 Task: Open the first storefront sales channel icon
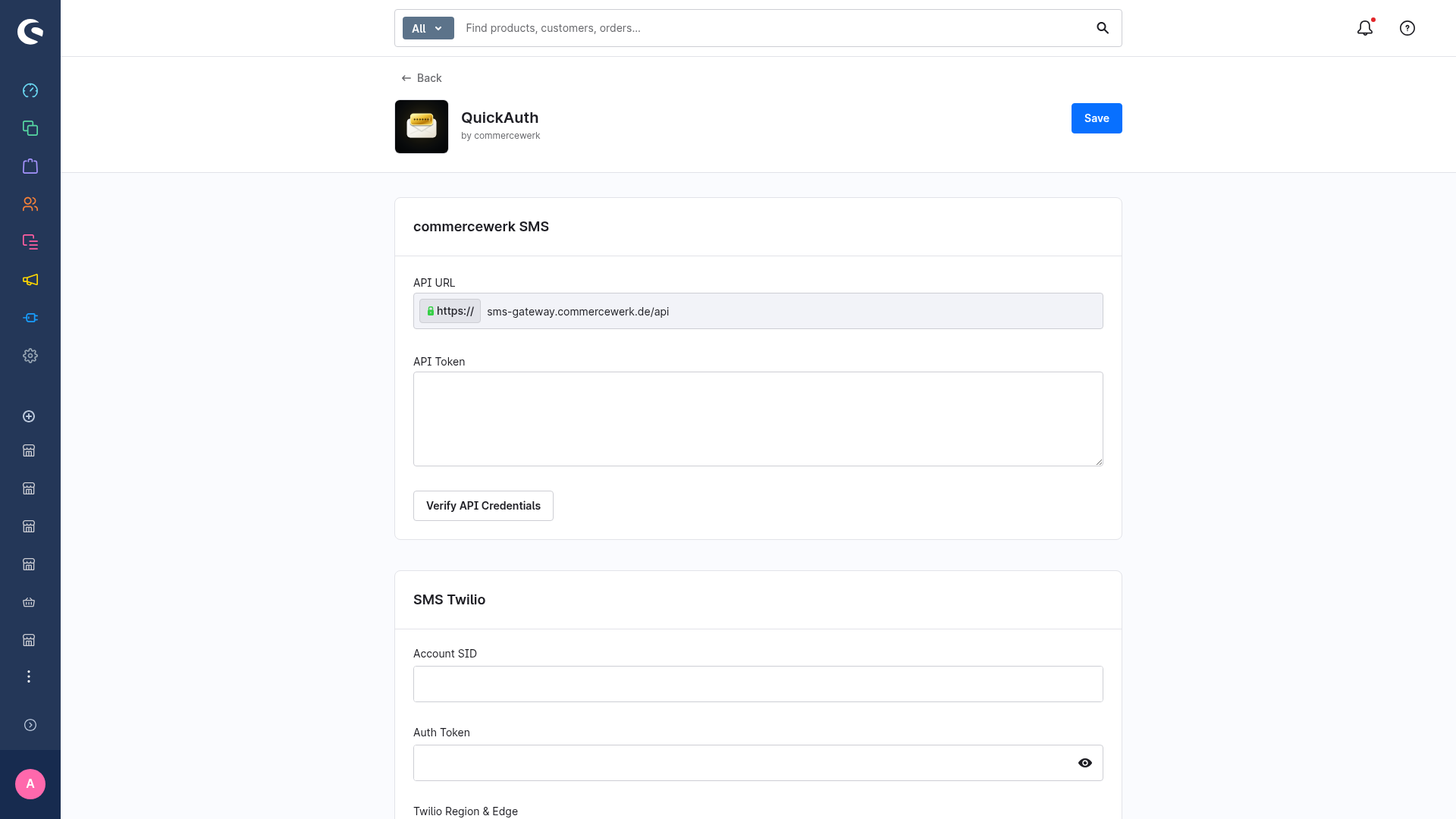pyautogui.click(x=29, y=450)
